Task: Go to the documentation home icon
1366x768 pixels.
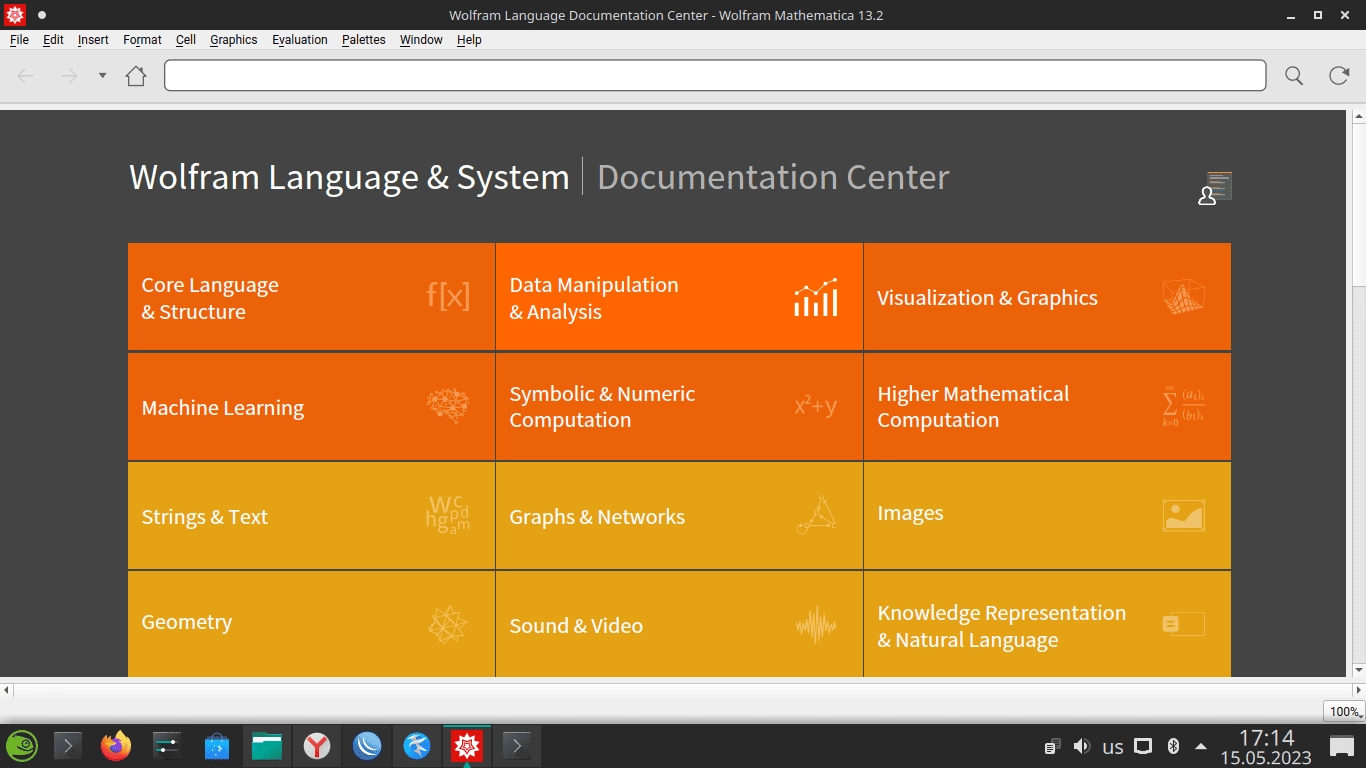Action: [x=136, y=76]
